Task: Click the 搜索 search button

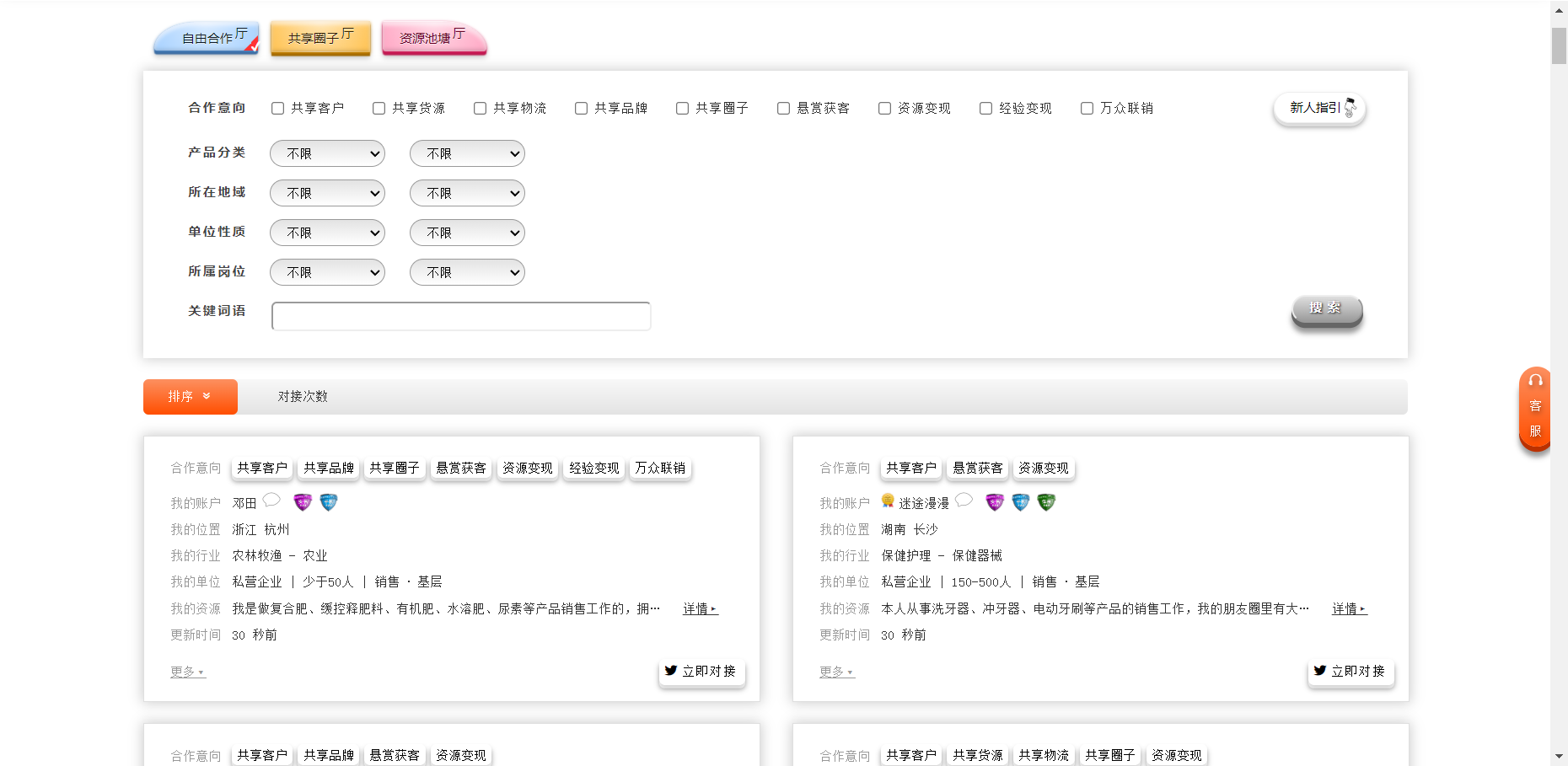Action: [1327, 310]
